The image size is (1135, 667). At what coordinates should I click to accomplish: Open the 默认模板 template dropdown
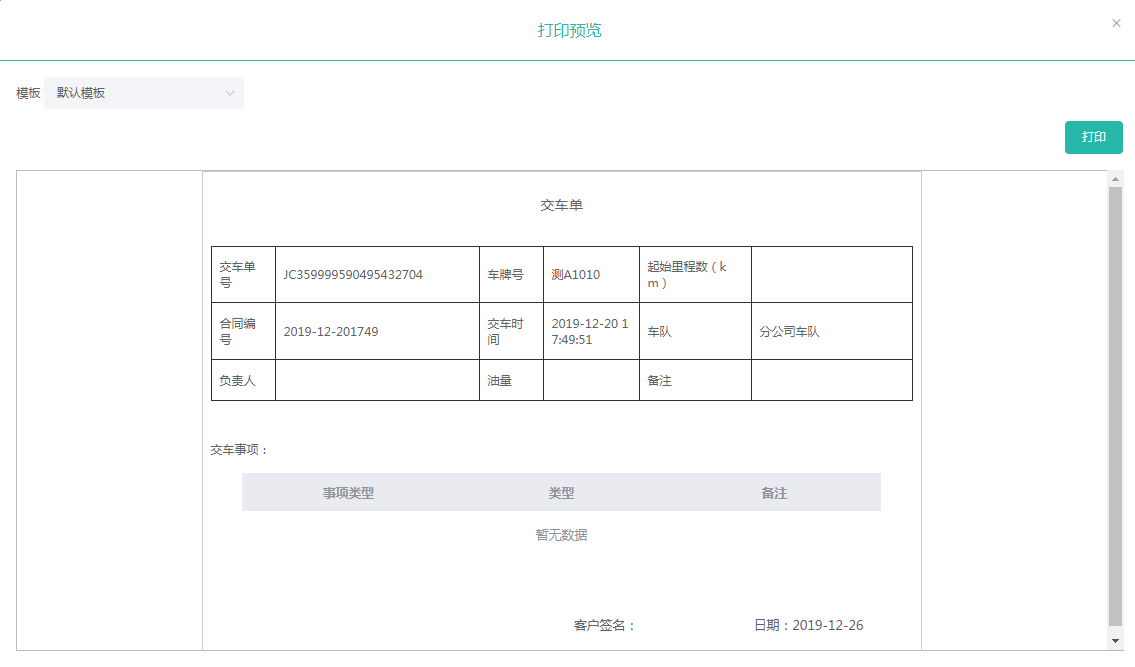(144, 93)
